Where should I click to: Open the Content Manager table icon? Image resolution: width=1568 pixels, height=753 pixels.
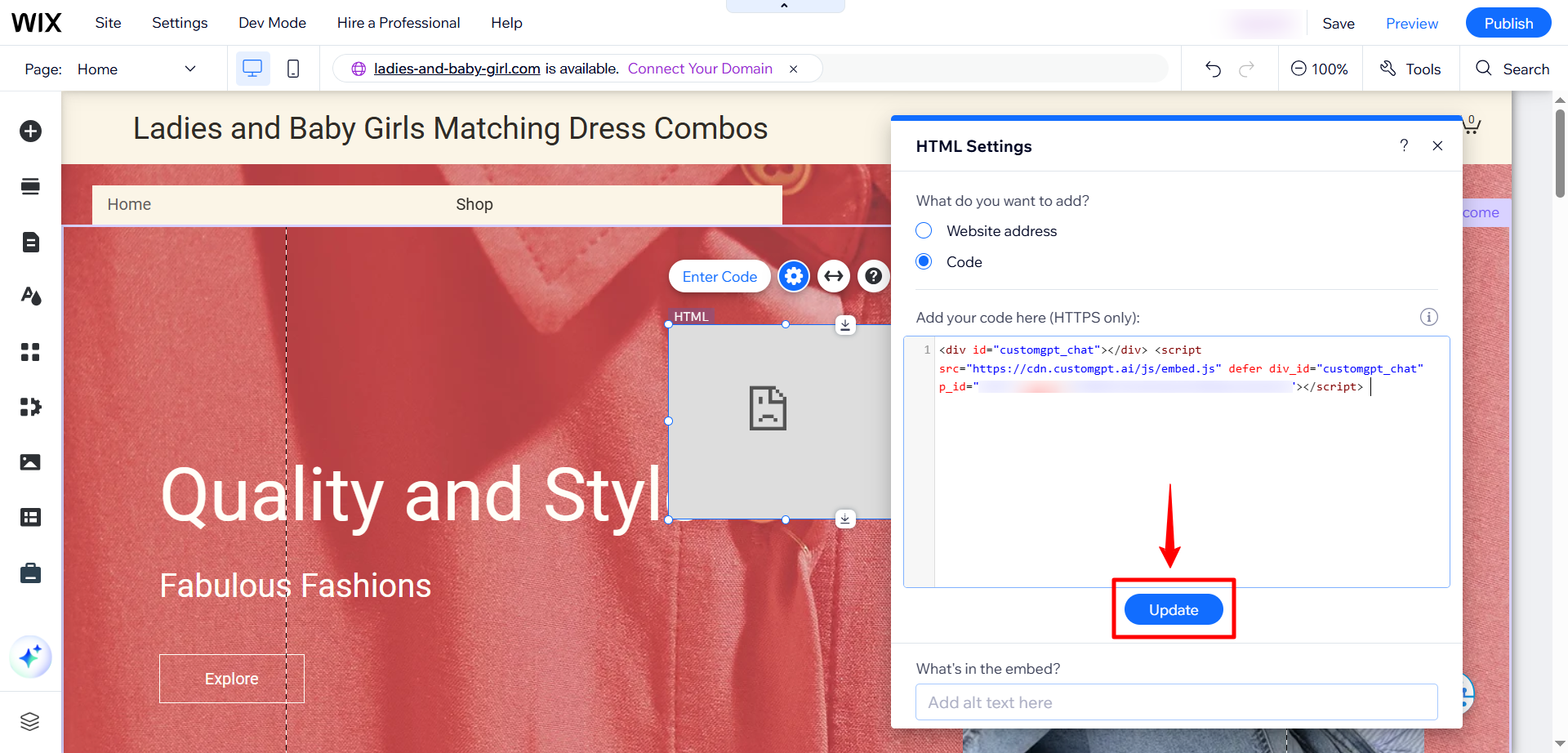pyautogui.click(x=30, y=517)
